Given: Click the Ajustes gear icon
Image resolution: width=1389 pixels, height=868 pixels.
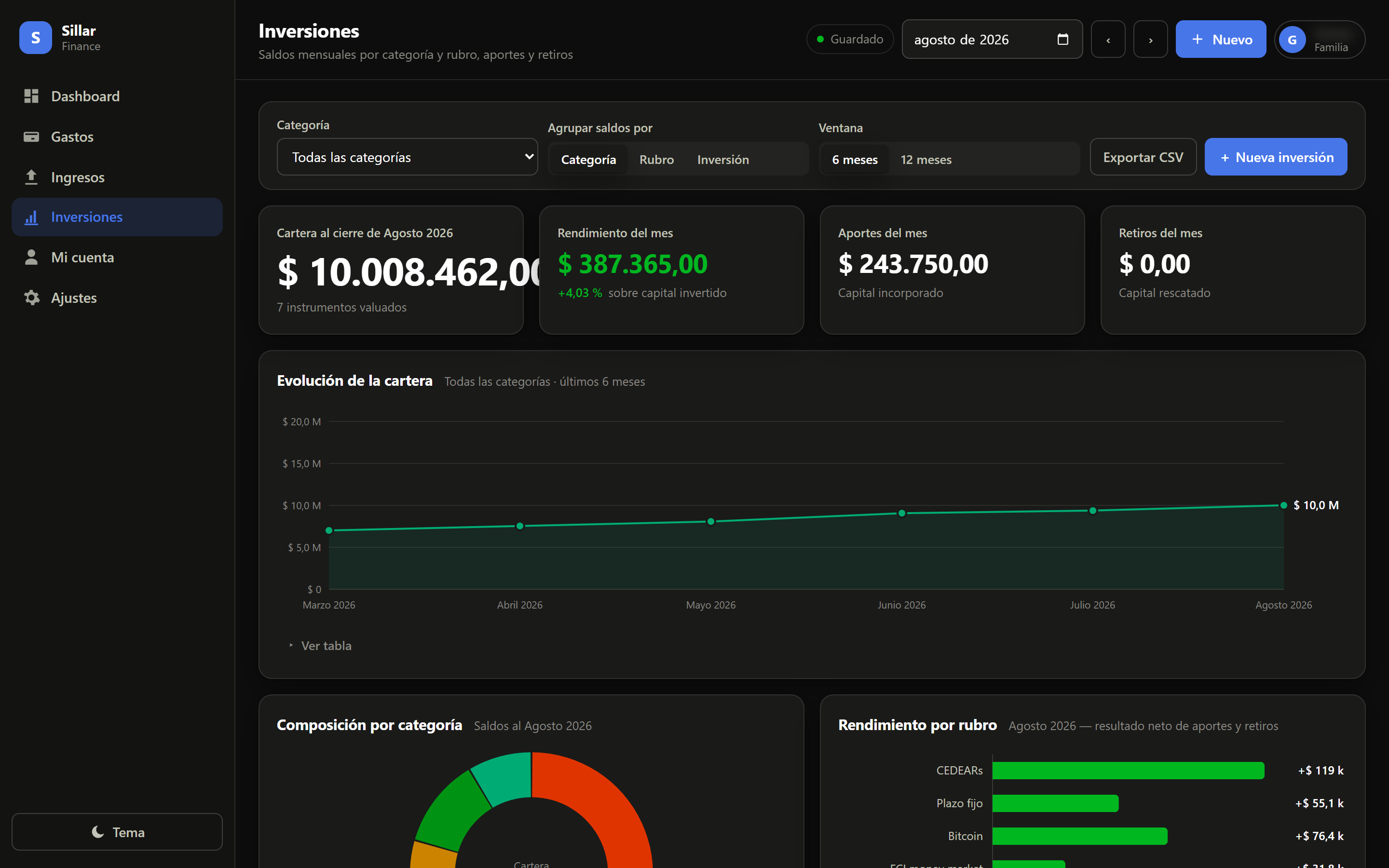Looking at the screenshot, I should coord(31,298).
